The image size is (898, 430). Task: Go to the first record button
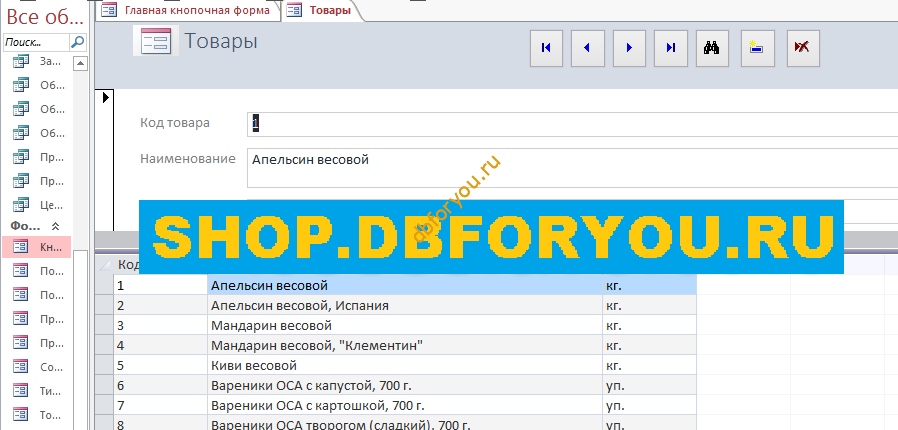coord(546,48)
